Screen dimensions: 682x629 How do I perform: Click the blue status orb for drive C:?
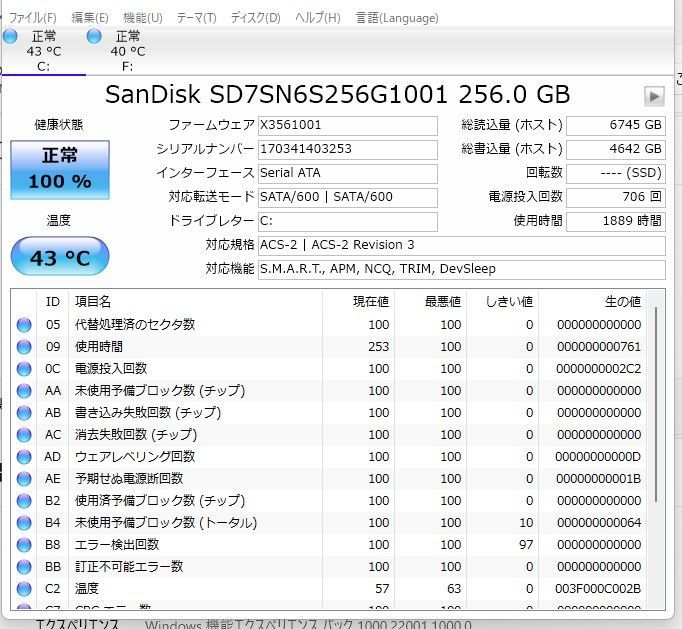click(10, 36)
